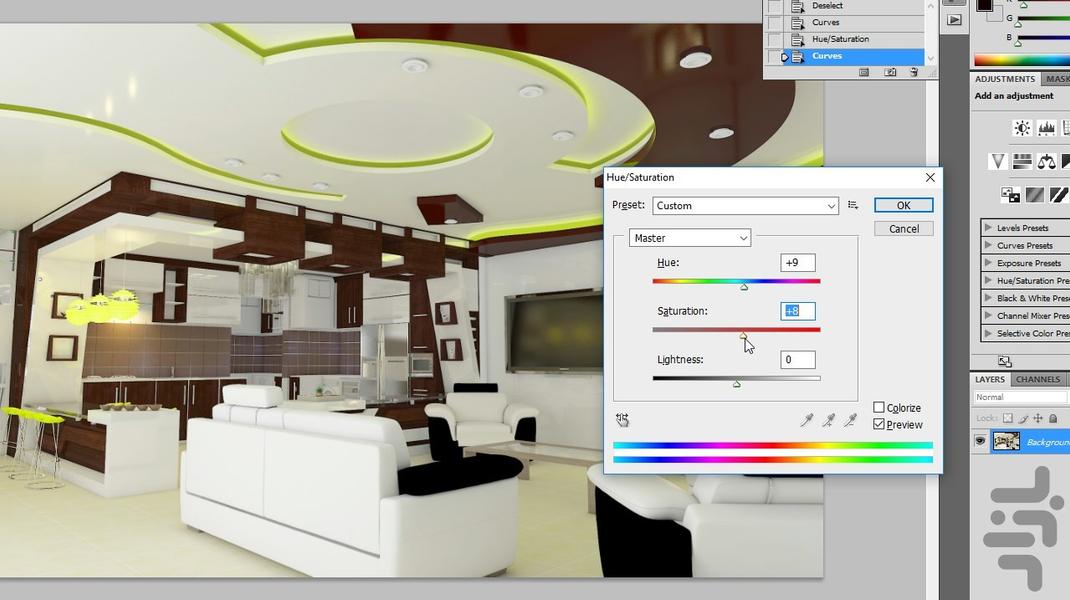Click OK in the Hue/Saturation dialog
The image size is (1070, 600).
902,205
